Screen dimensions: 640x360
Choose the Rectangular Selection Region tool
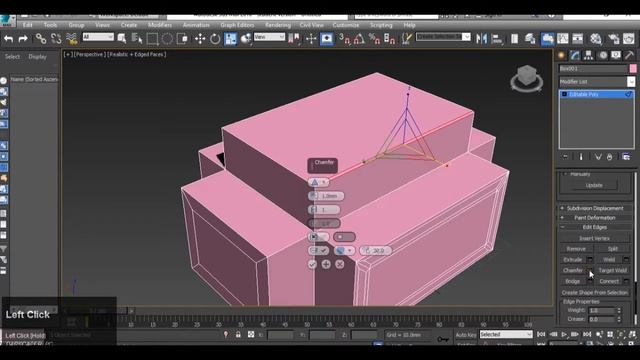point(152,39)
